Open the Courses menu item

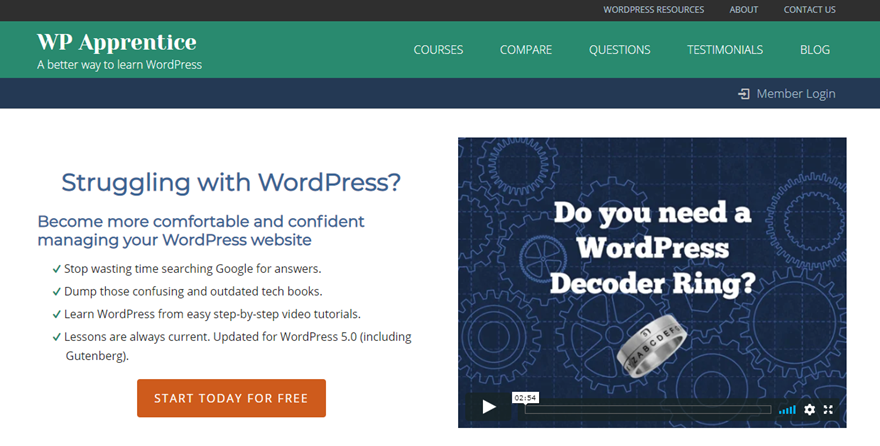point(438,50)
